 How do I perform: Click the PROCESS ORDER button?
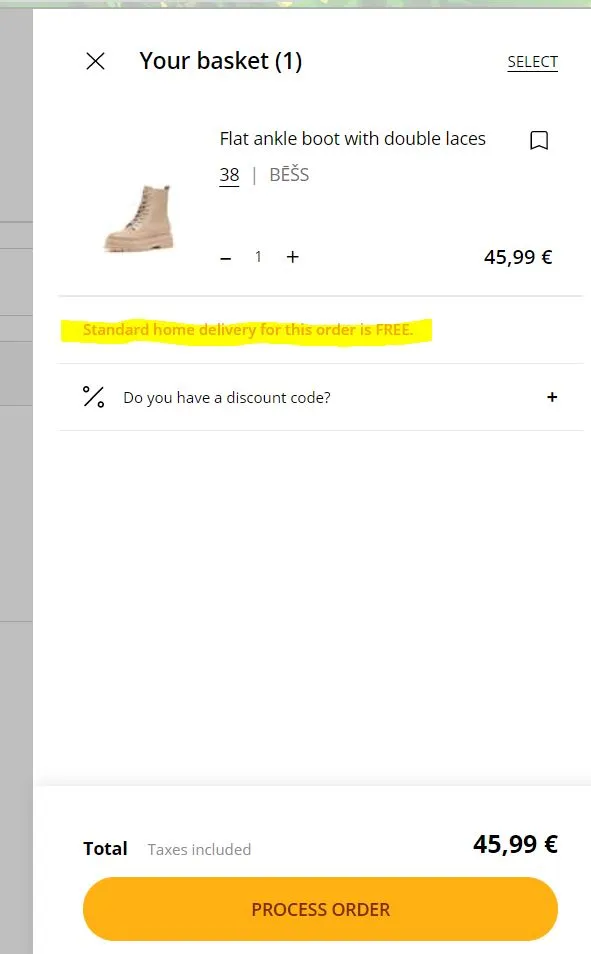coord(321,909)
